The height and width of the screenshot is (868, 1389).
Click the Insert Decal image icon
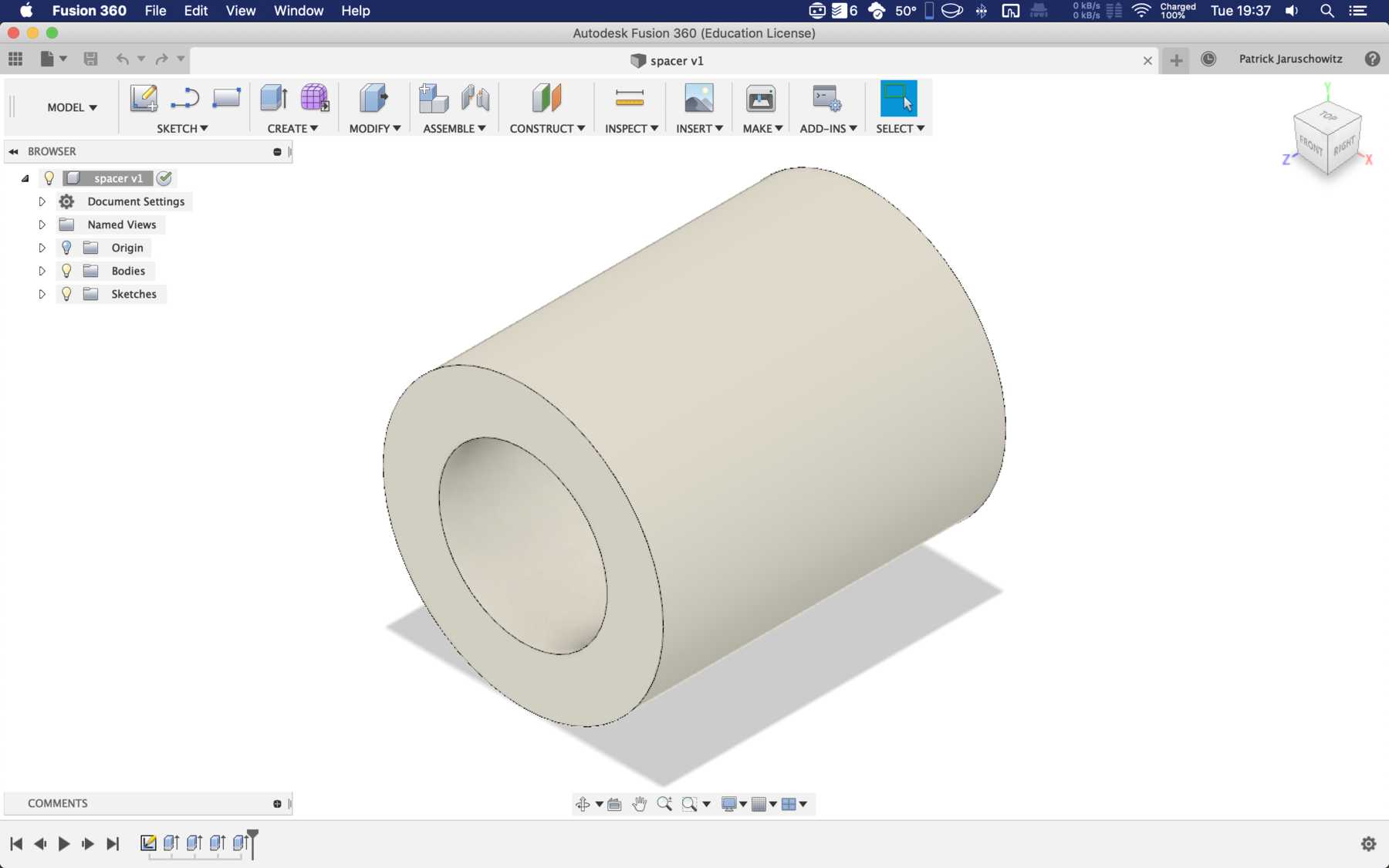(x=699, y=98)
